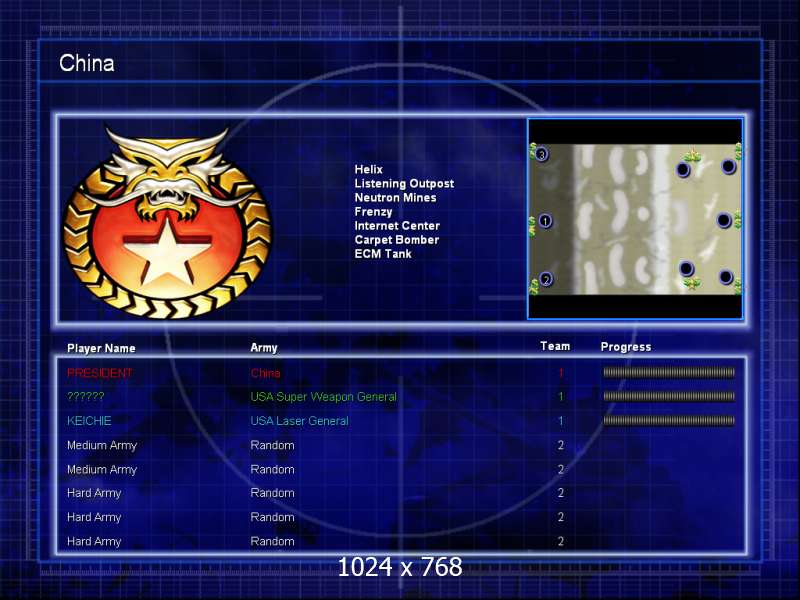Click PRESIDENT's loading progress bar
The image size is (800, 600).
click(669, 372)
